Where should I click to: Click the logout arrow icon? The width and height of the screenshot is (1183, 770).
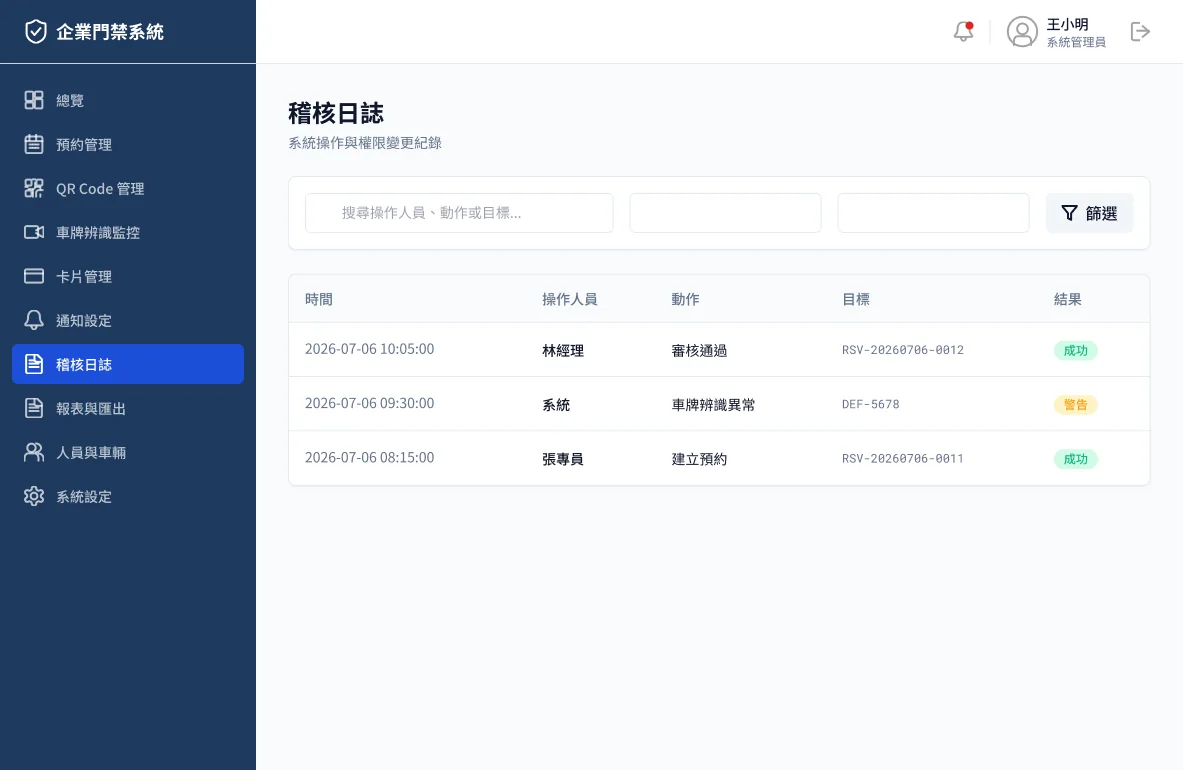tap(1140, 32)
